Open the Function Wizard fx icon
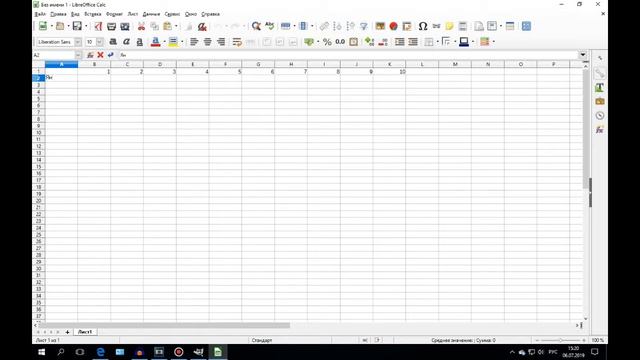This screenshot has height=360, width=640. click(x=90, y=55)
